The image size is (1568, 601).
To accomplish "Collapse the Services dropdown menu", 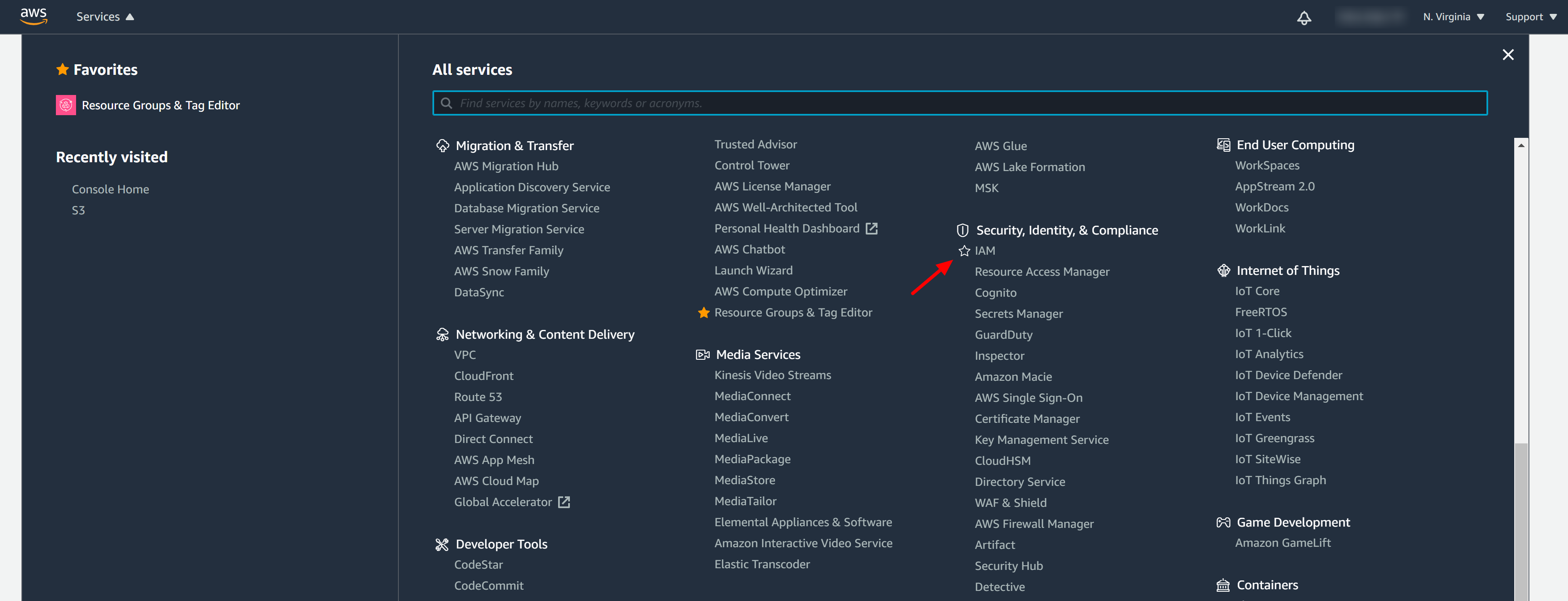I will tap(105, 16).
